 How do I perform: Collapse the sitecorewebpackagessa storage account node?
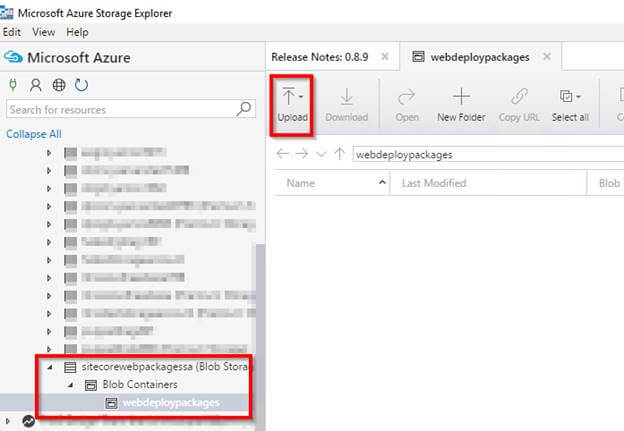click(50, 367)
